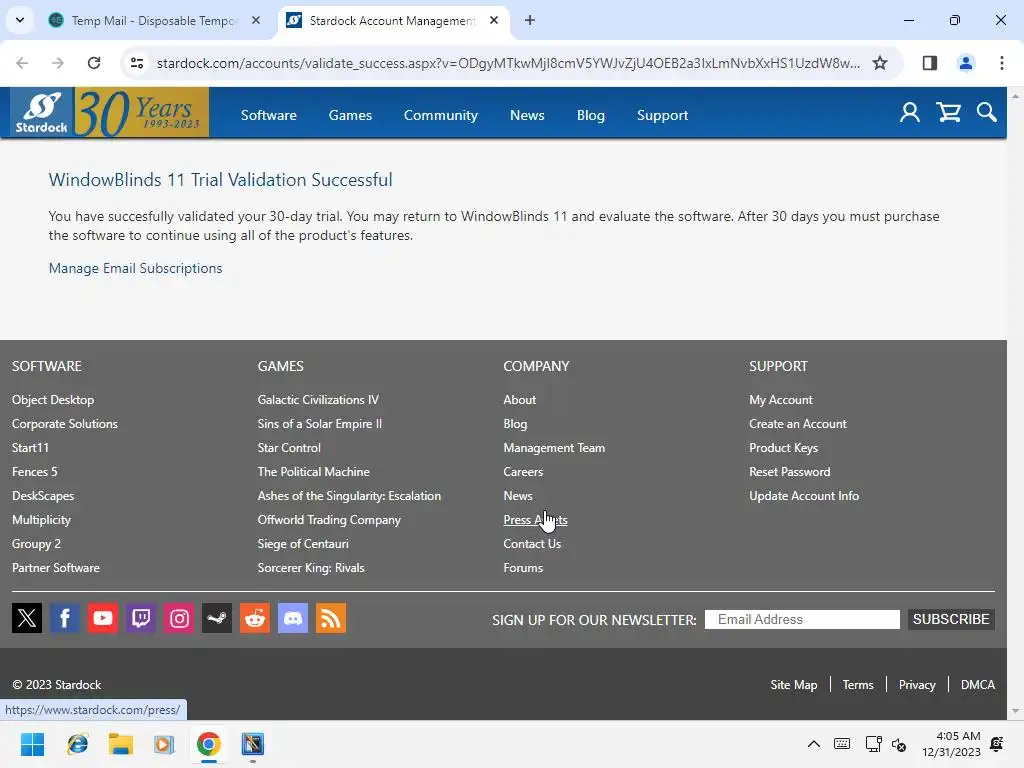This screenshot has width=1024, height=768.
Task: Open the Reddit social icon
Action: click(255, 618)
